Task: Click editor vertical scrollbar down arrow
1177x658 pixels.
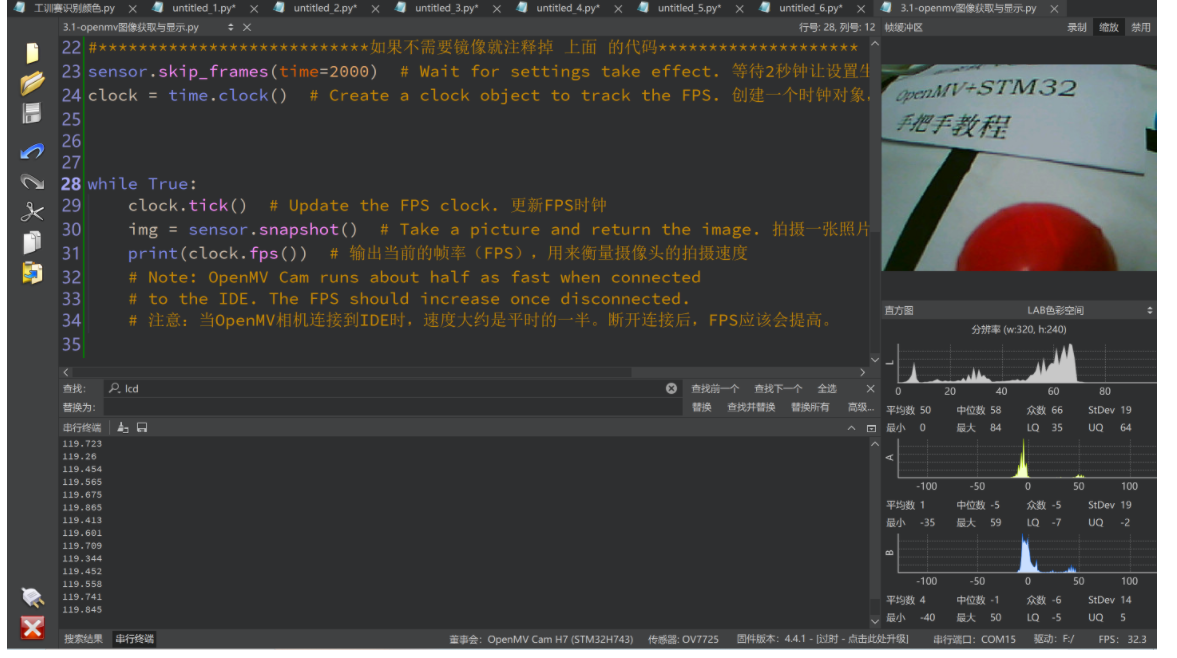Action: point(874,359)
